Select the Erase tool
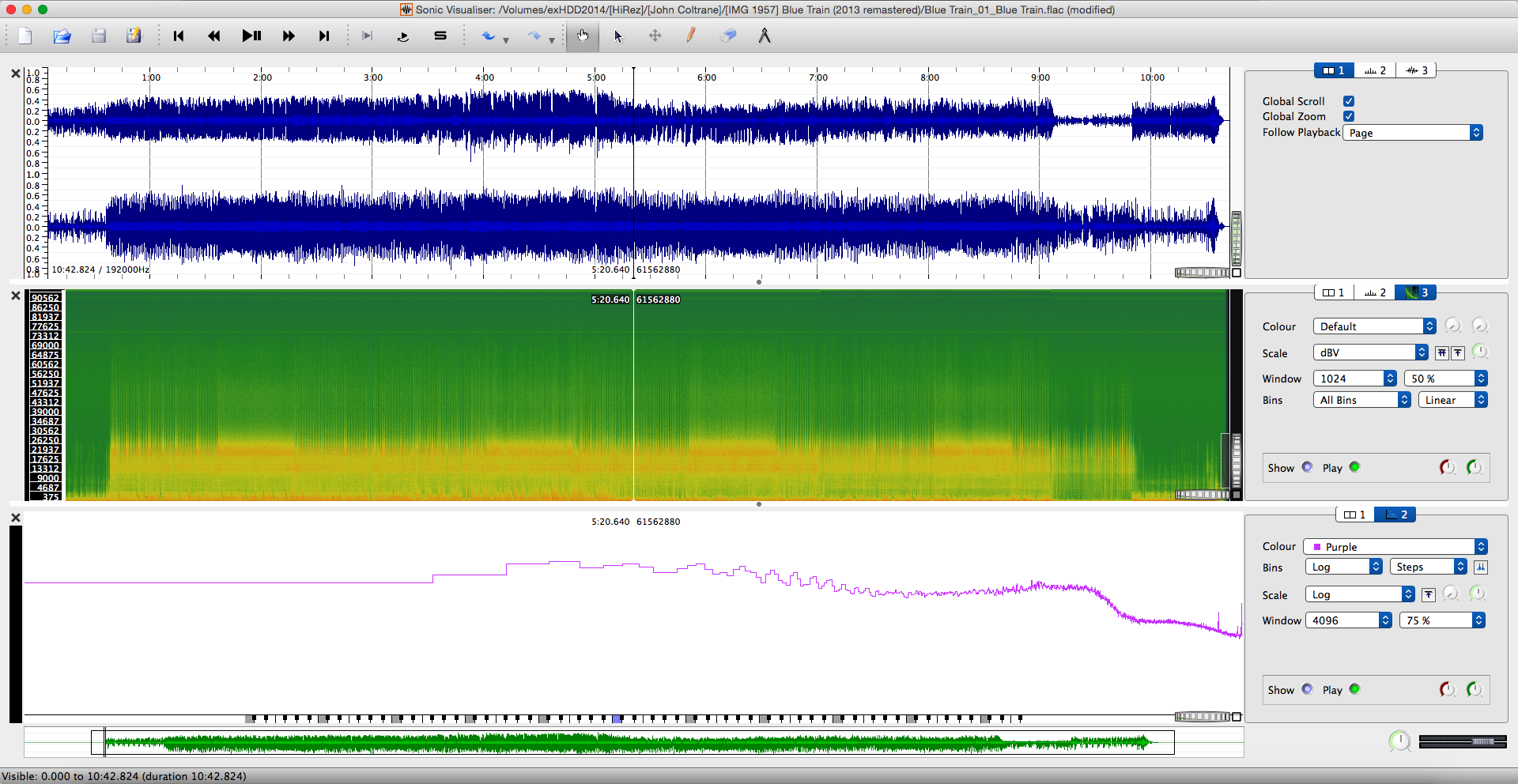Image resolution: width=1518 pixels, height=784 pixels. (x=728, y=36)
